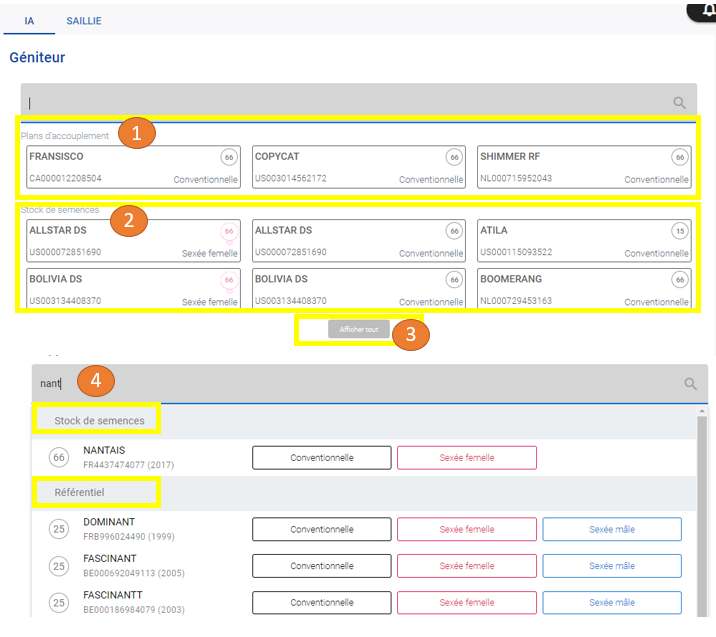
Task: Click ID CA000012208504 on FRANSISCO card
Action: [65, 178]
